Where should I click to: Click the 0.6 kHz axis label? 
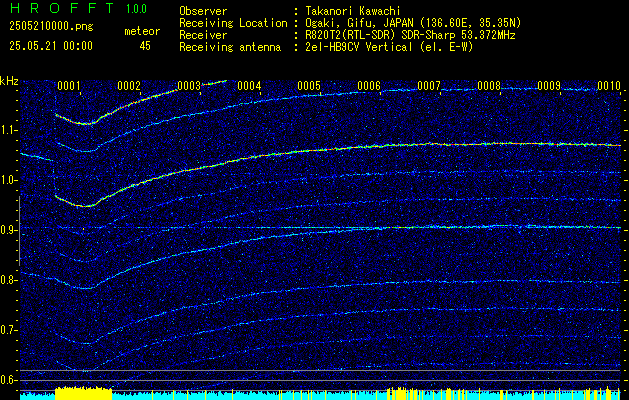click(x=9, y=380)
